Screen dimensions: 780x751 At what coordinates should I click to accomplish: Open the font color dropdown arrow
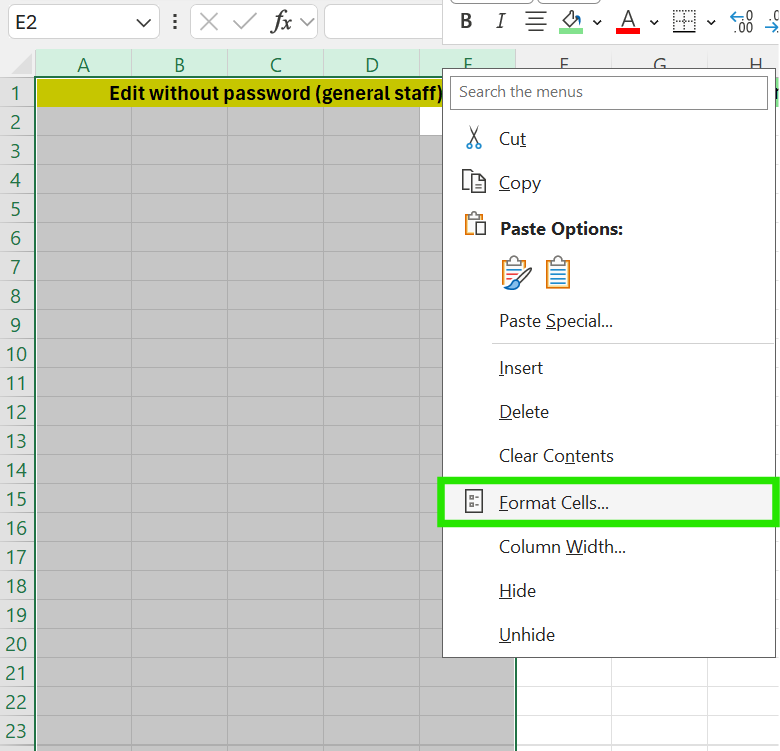tap(654, 22)
